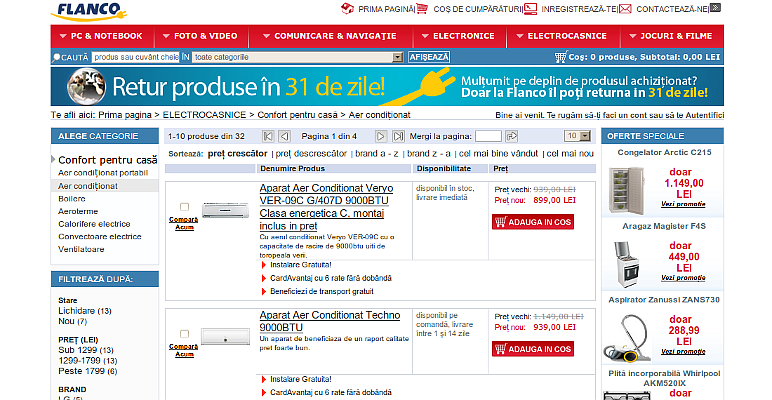The image size is (772, 400).
Task: Click ELECTROCASNICE in the breadcrumb
Action: coord(204,115)
